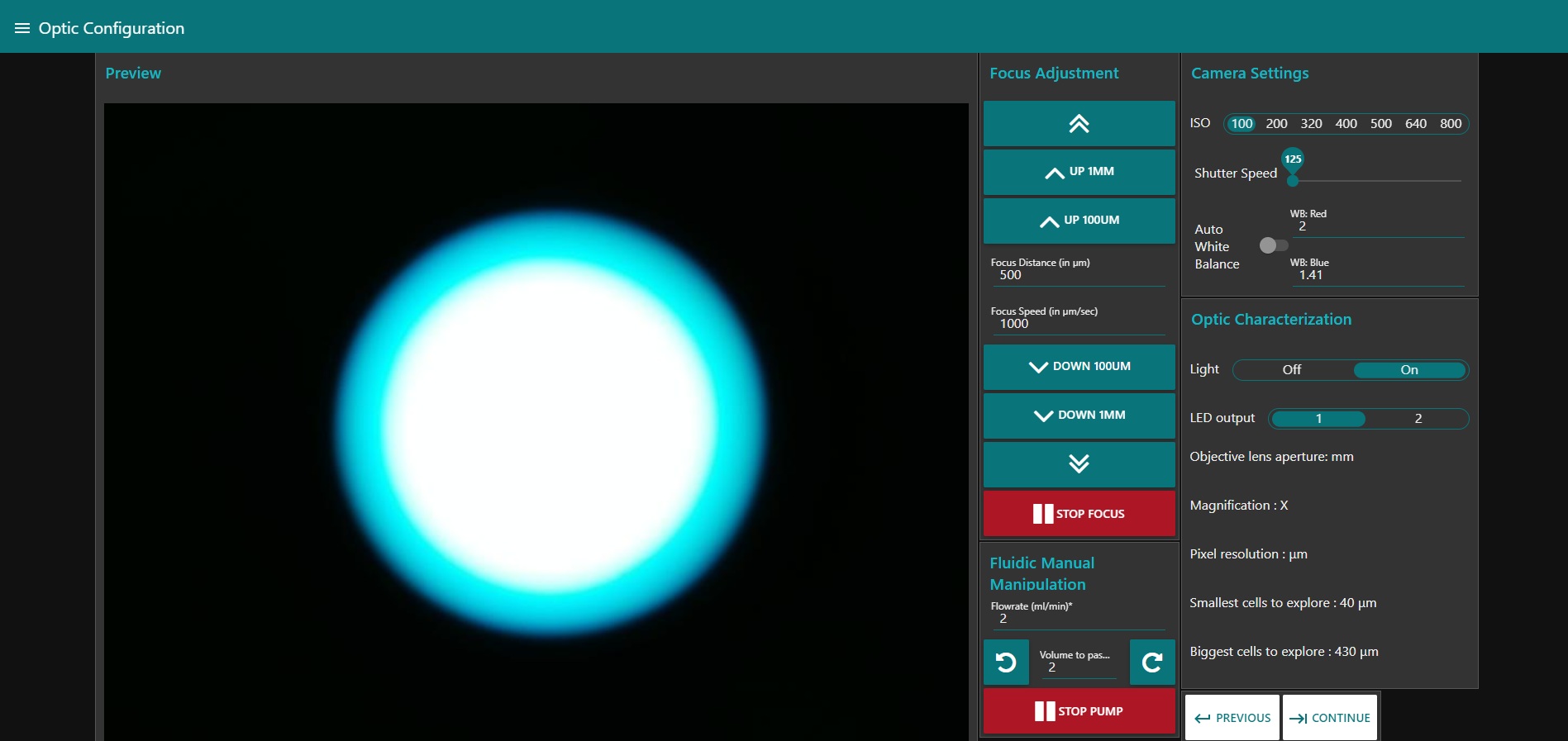
Task: Set ISO to 800
Action: tap(1450, 124)
